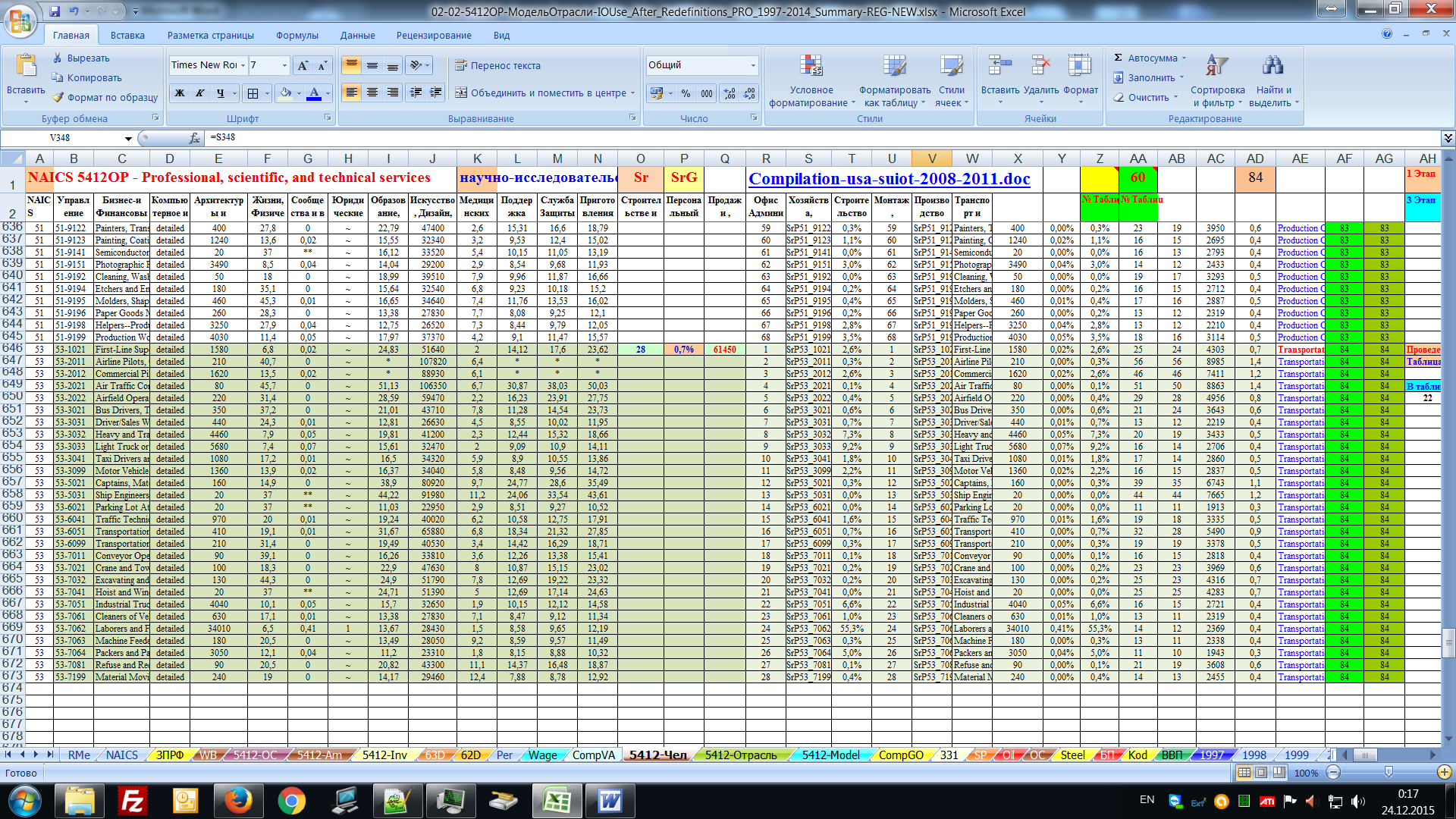The image size is (1456, 819).
Task: Click the Increase Font Size icon
Action: (x=303, y=65)
